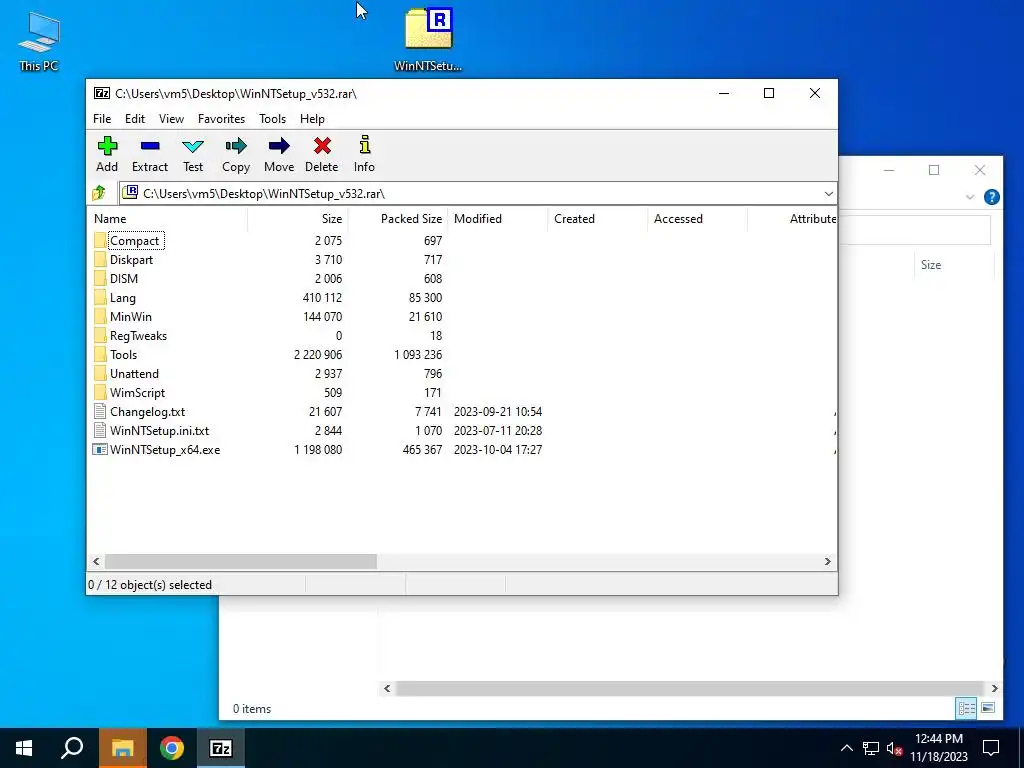Open the Tools menu

click(272, 119)
